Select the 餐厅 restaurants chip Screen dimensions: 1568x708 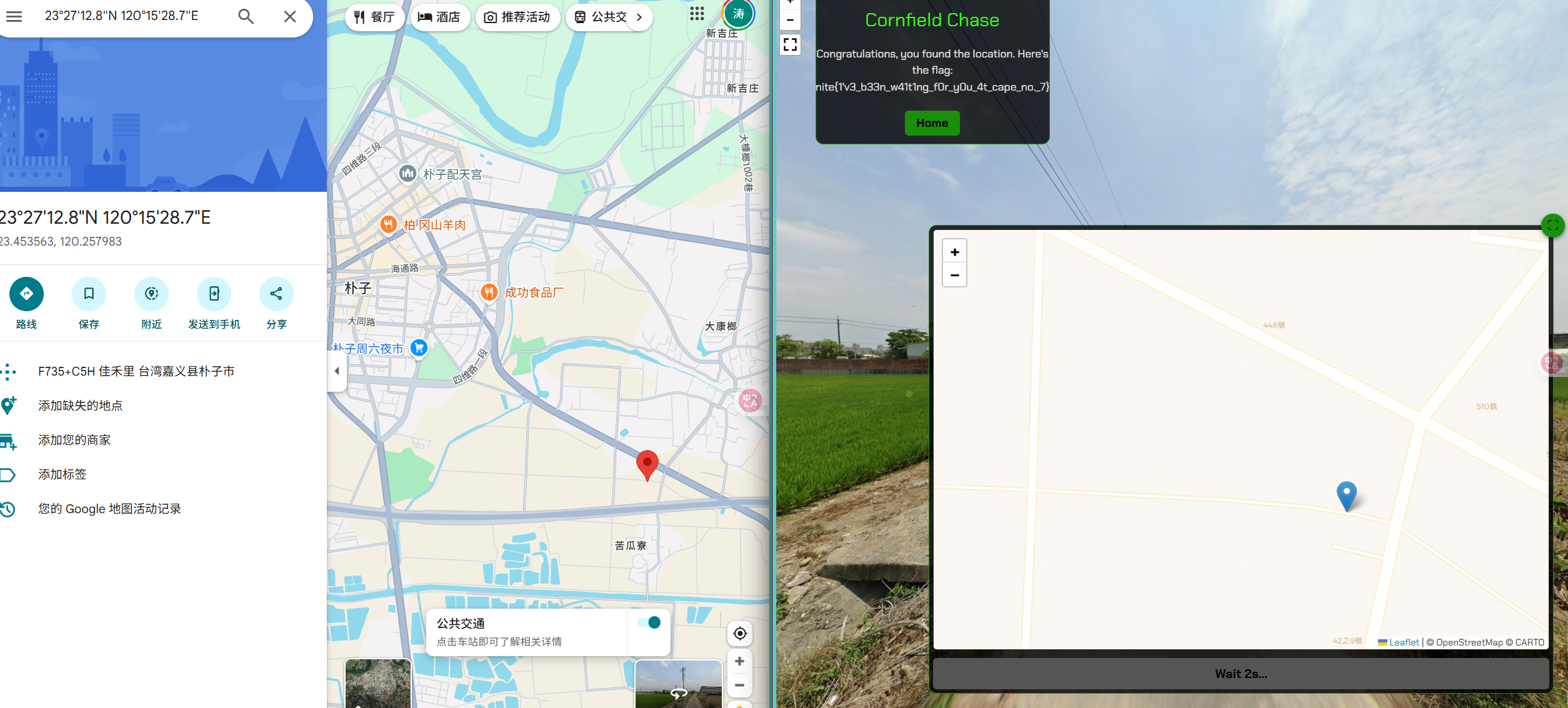374,17
